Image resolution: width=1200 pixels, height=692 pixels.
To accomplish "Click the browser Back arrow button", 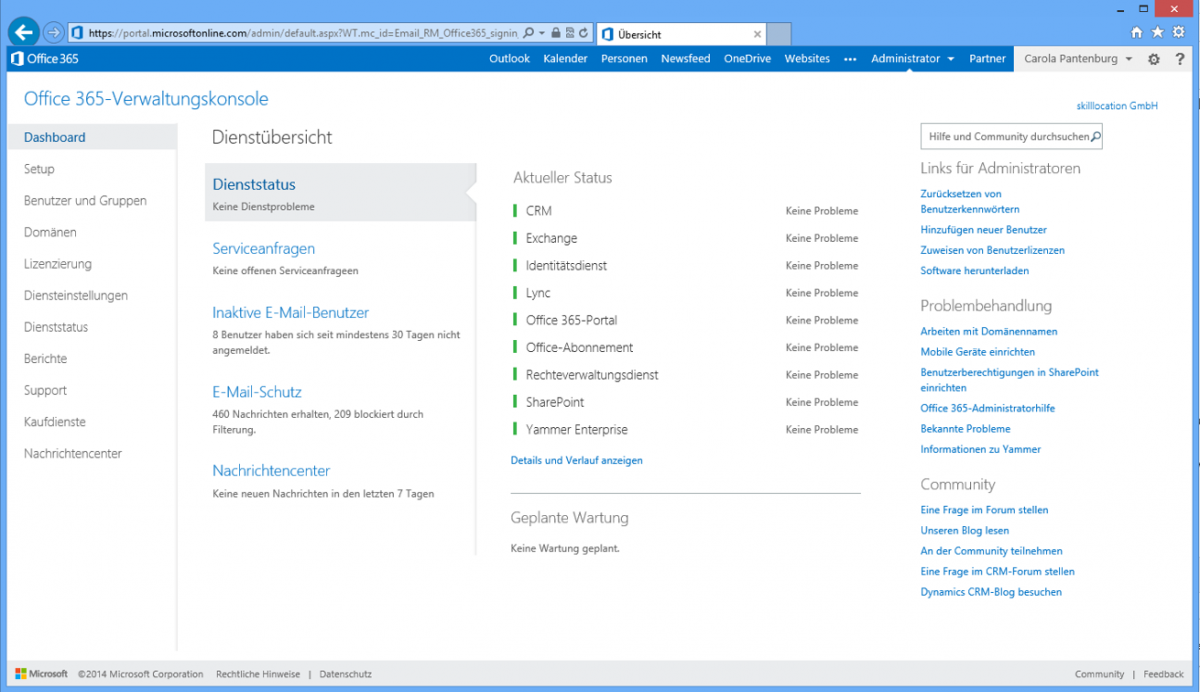I will 25,32.
